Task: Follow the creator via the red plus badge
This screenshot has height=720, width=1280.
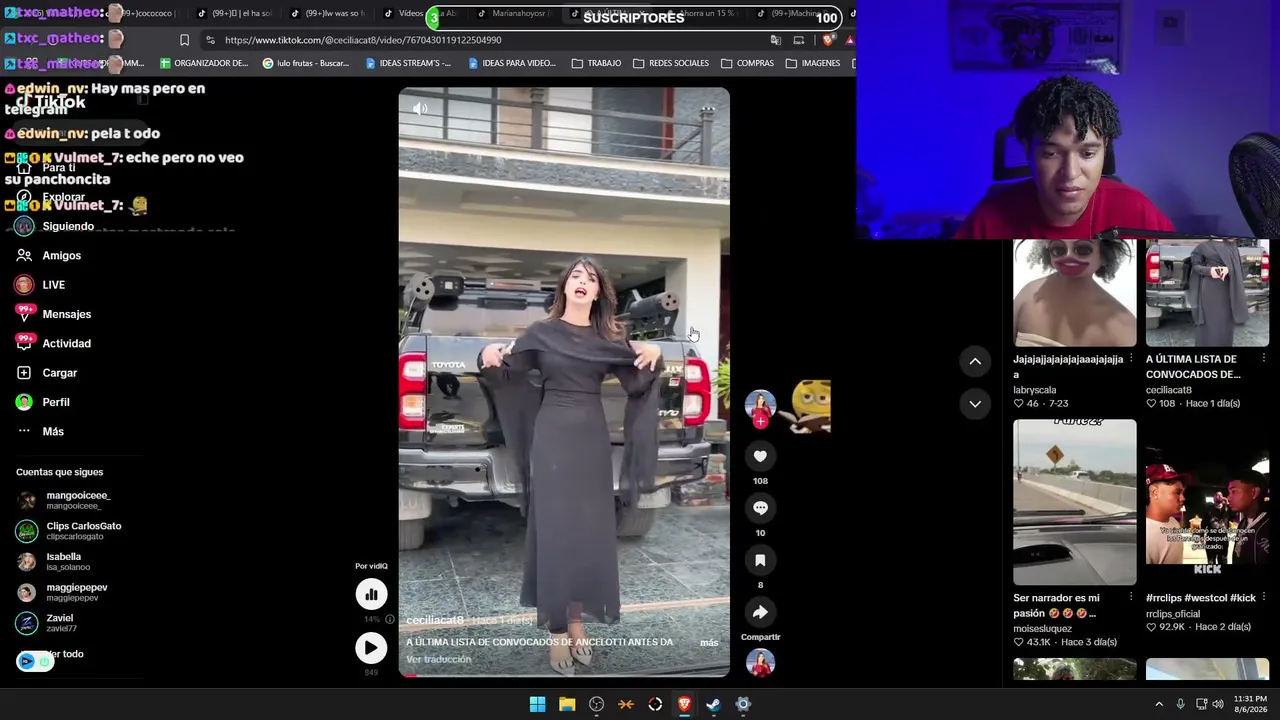Action: point(760,422)
